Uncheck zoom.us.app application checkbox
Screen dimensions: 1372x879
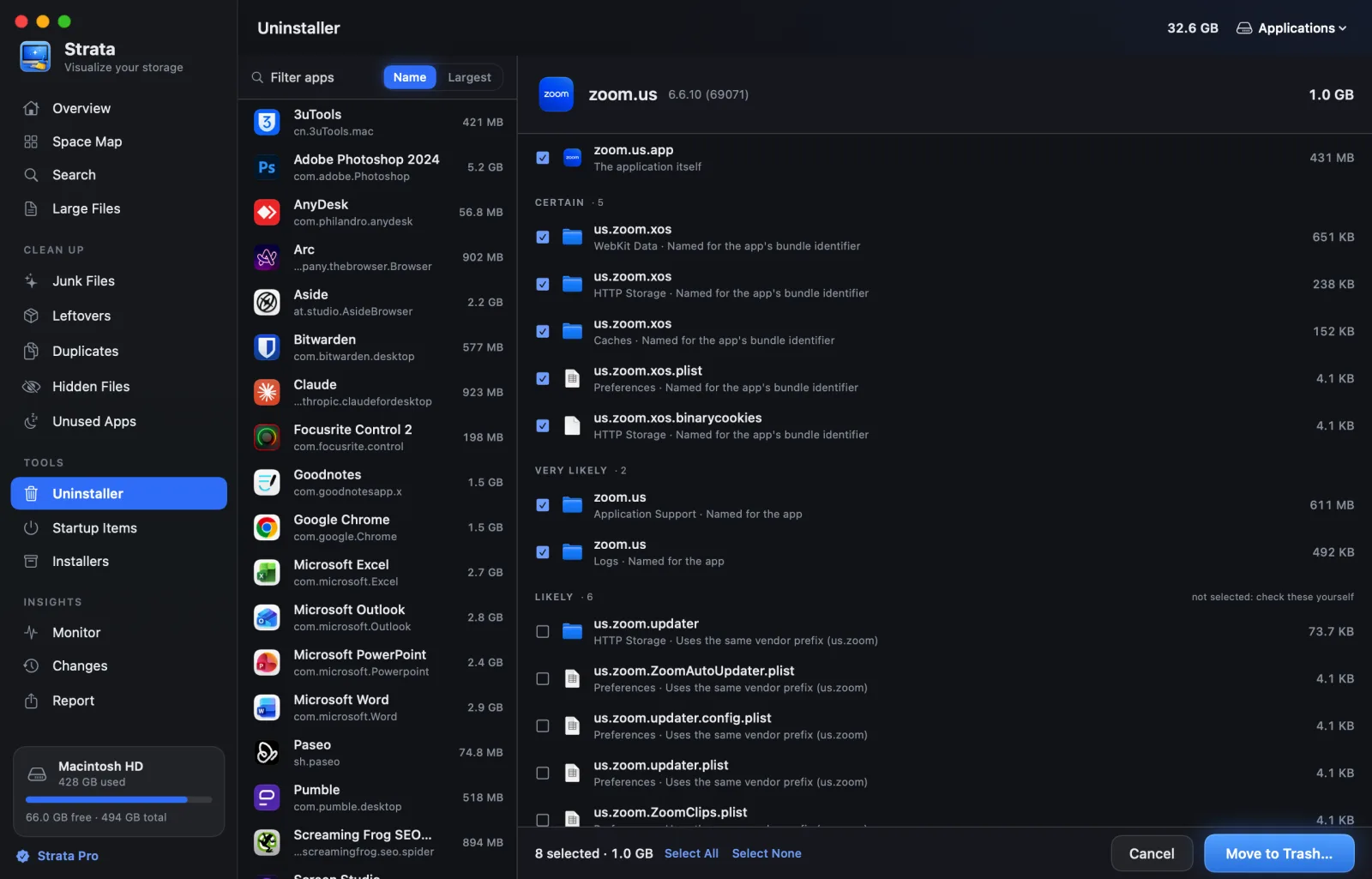[543, 158]
